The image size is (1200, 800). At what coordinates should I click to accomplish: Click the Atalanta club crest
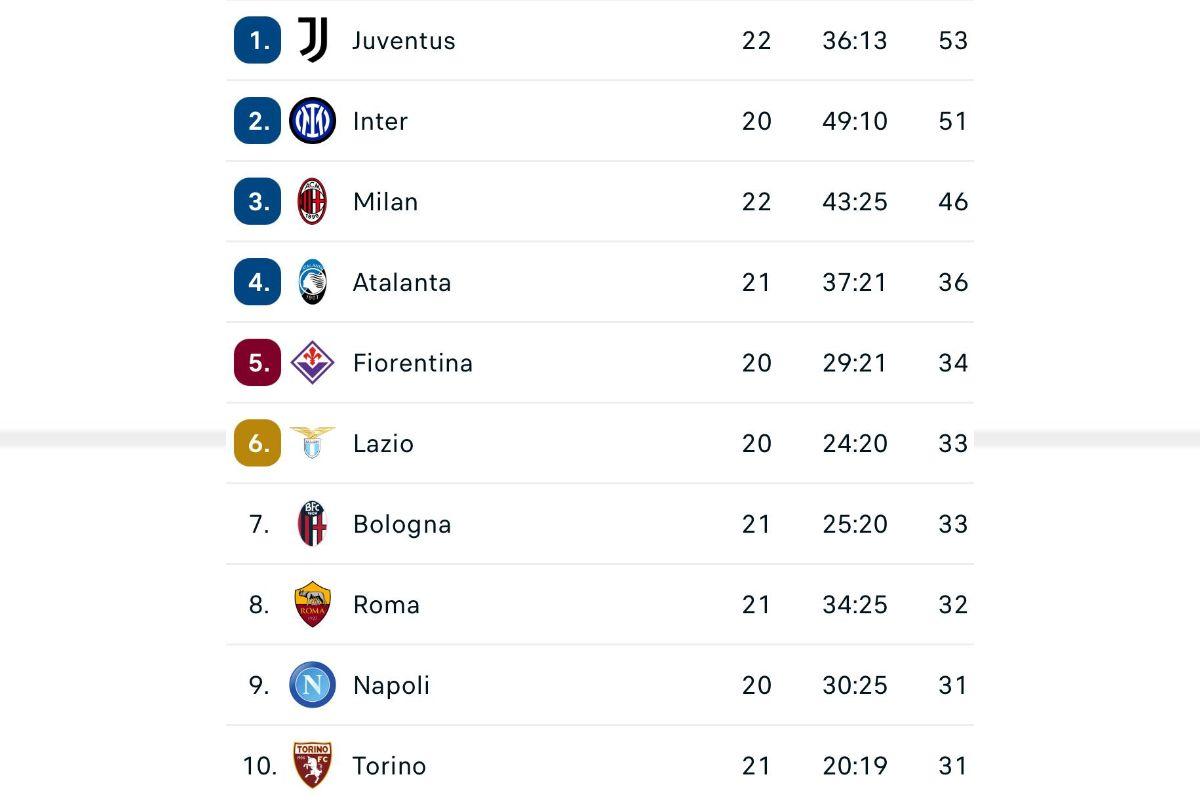312,282
